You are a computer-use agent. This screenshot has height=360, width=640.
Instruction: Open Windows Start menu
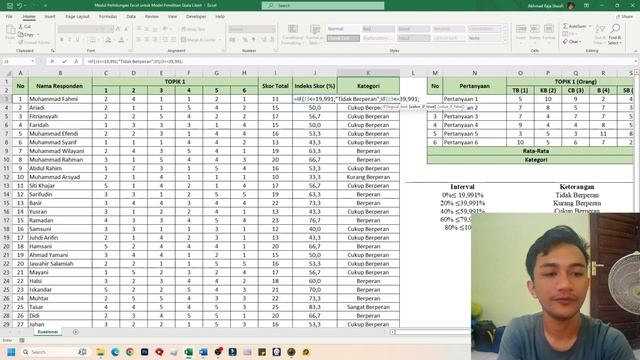point(11,352)
